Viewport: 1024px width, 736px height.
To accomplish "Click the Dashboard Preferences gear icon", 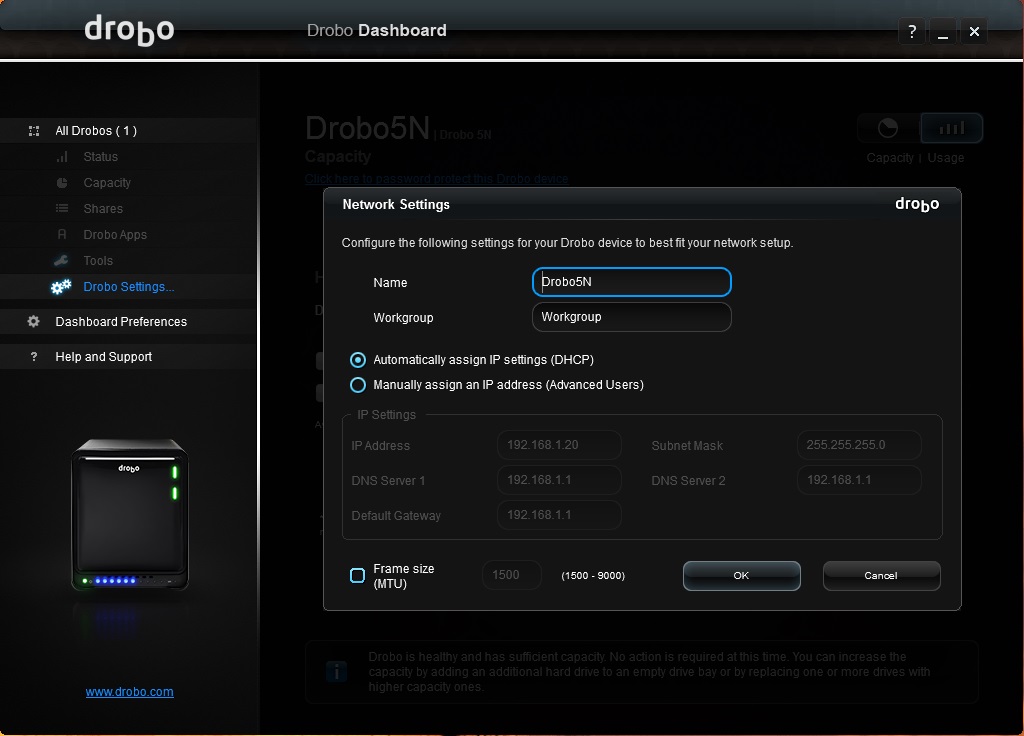I will (x=34, y=321).
